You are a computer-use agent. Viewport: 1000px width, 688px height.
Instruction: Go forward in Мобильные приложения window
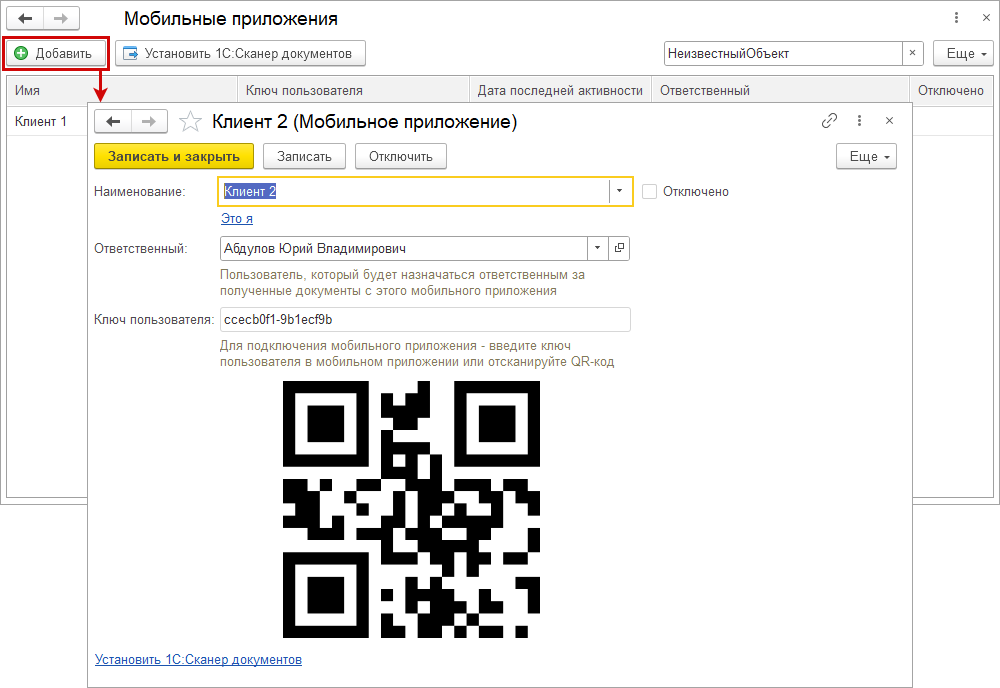pos(61,18)
